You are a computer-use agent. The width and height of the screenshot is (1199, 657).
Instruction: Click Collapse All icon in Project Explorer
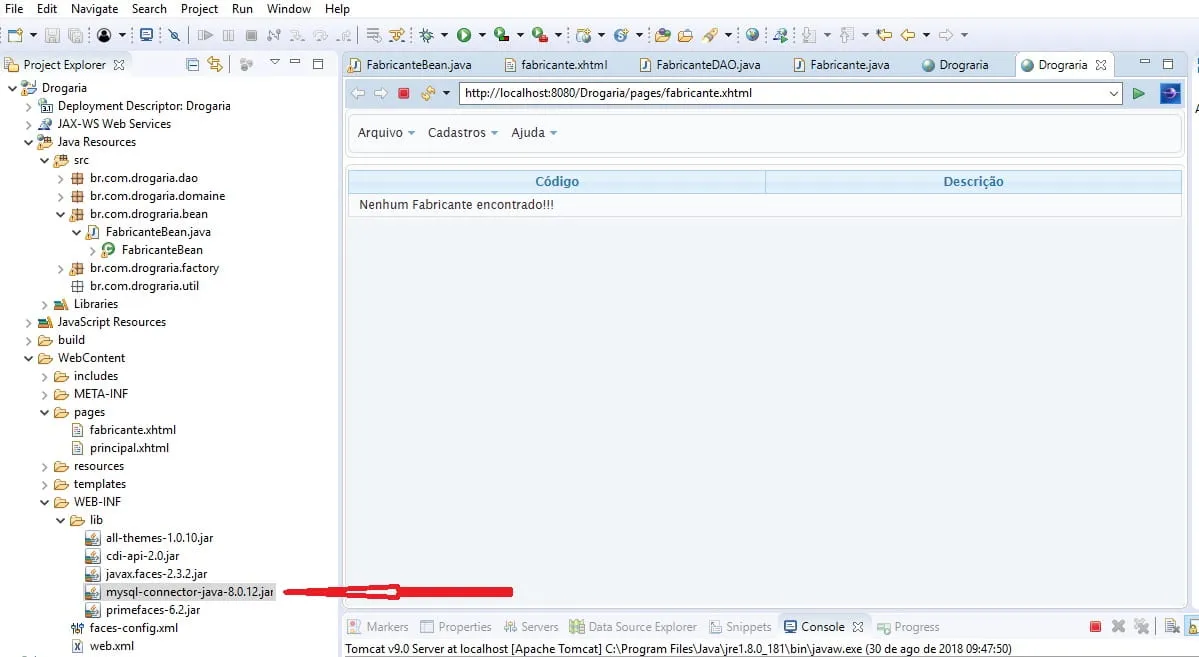coord(193,64)
